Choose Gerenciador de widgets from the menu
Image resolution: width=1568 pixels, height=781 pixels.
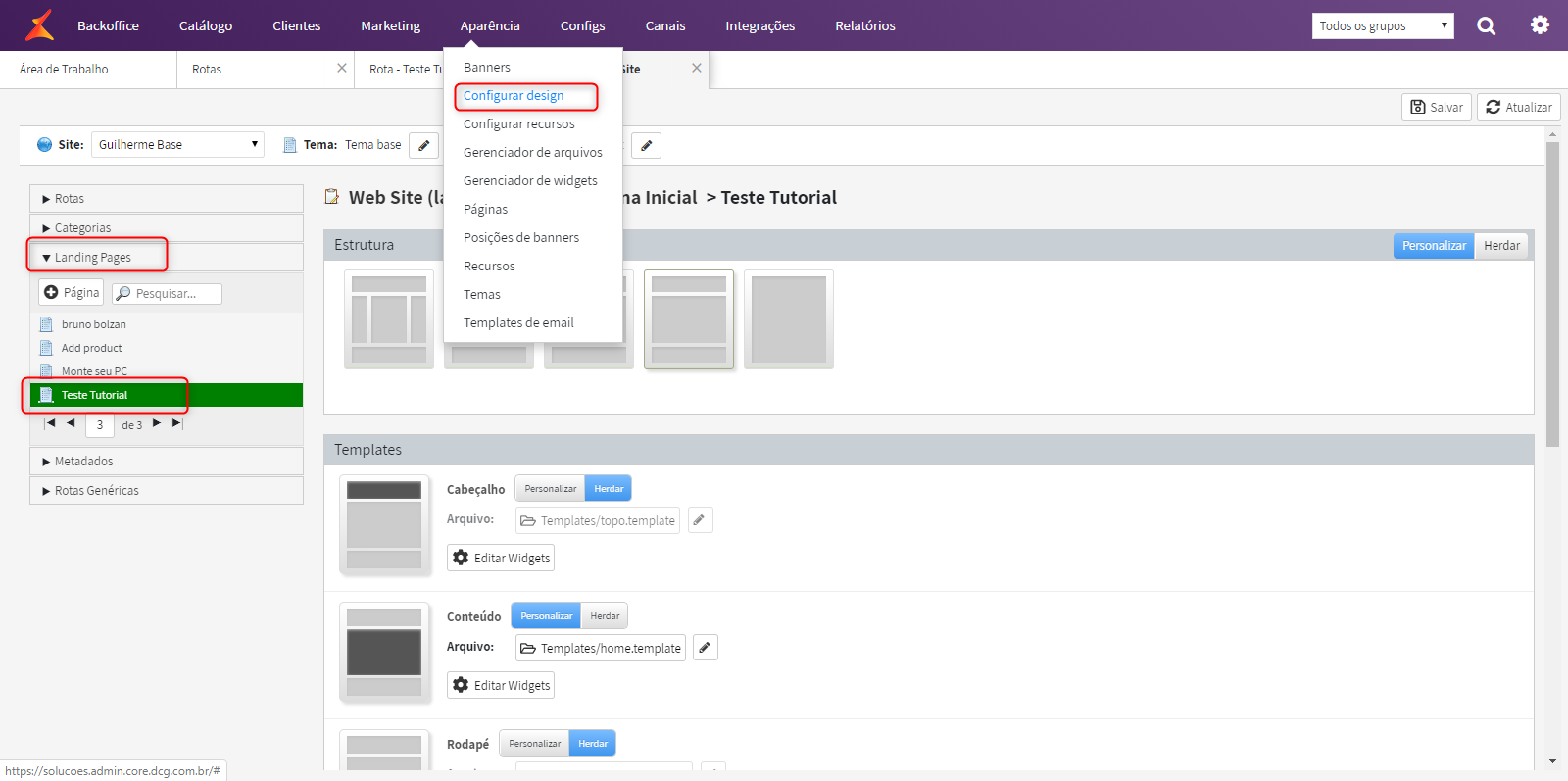(530, 181)
